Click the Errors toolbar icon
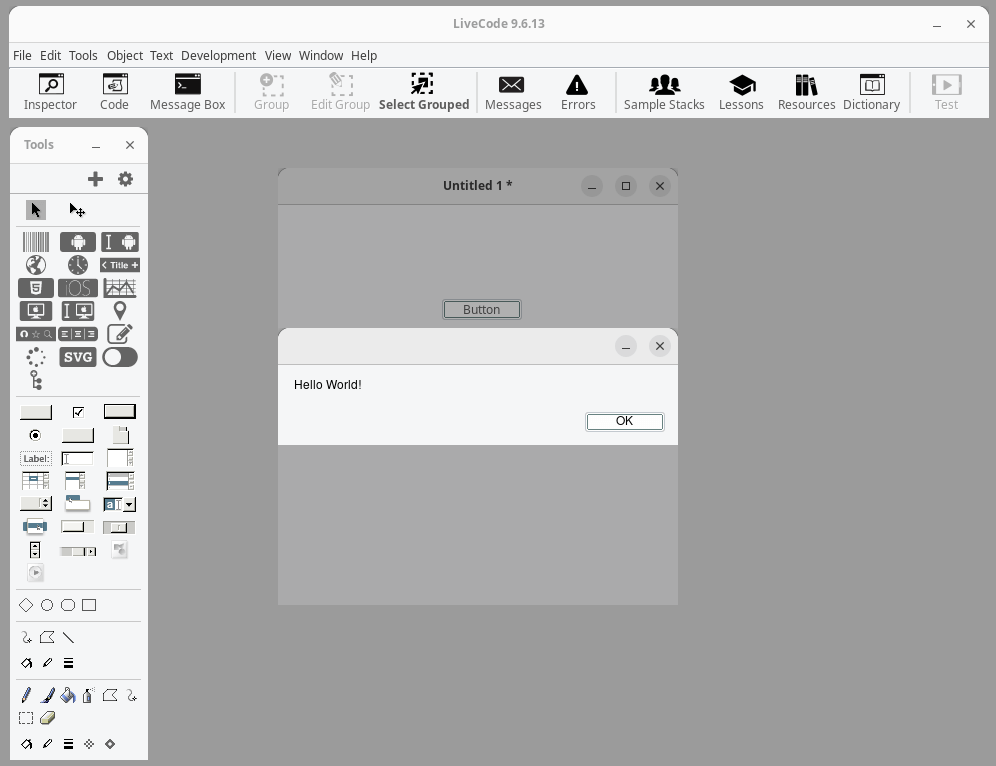Image resolution: width=996 pixels, height=766 pixels. click(577, 92)
